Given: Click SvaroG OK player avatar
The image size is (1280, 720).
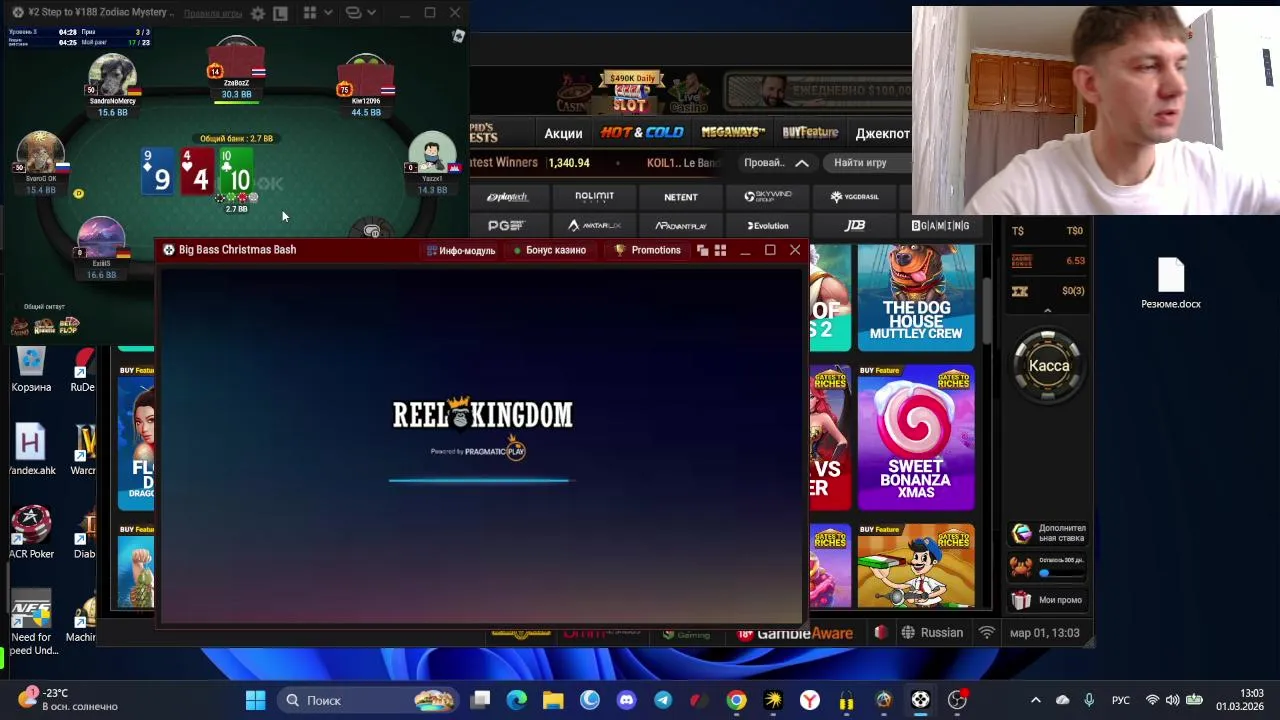Looking at the screenshot, I should pos(40,153).
